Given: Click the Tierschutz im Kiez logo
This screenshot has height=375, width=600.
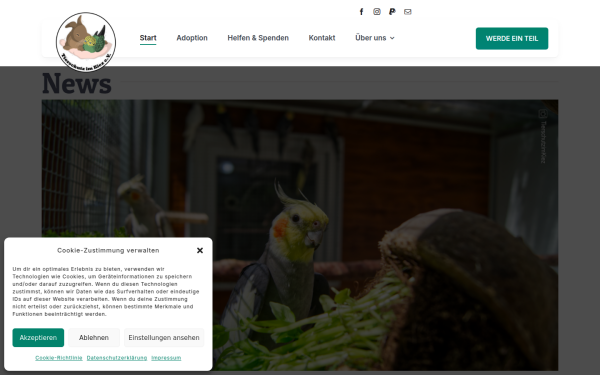Looking at the screenshot, I should click(86, 42).
